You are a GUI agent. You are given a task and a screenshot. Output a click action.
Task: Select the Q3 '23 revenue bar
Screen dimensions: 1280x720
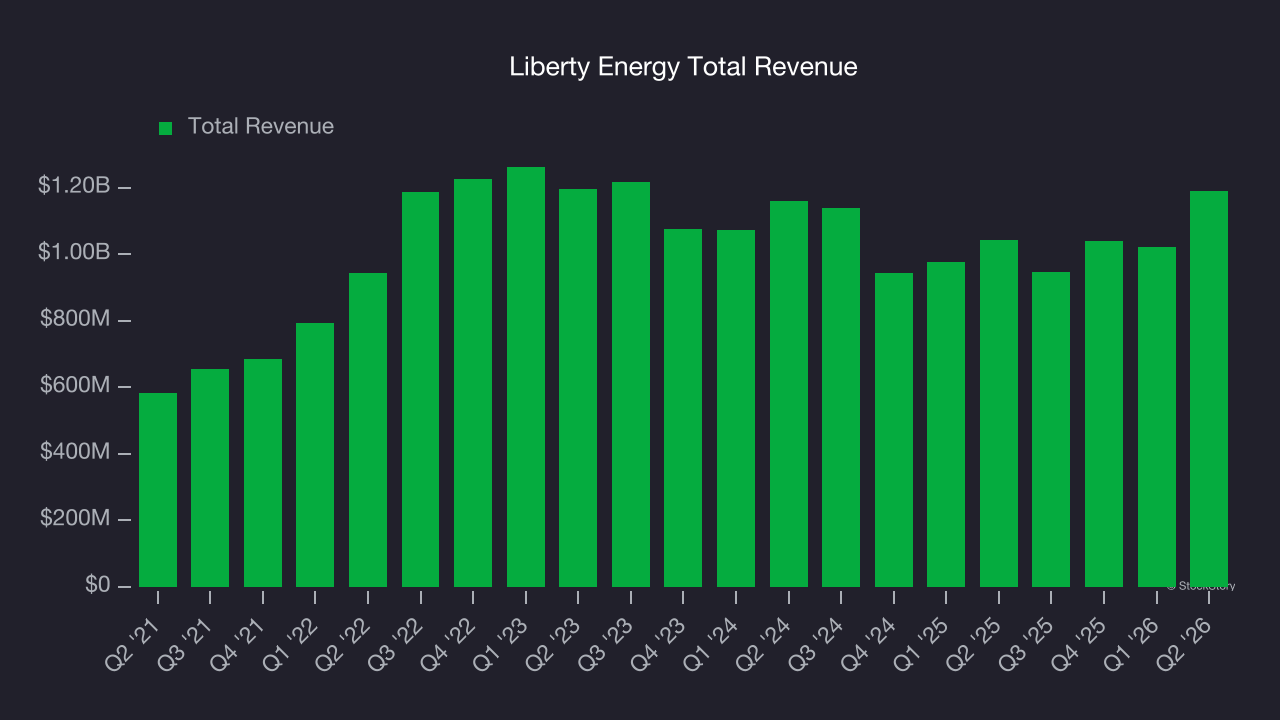coord(631,384)
